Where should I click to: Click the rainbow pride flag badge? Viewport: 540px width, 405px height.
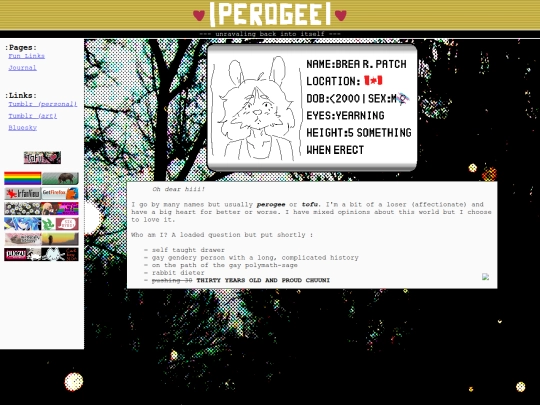tap(22, 178)
